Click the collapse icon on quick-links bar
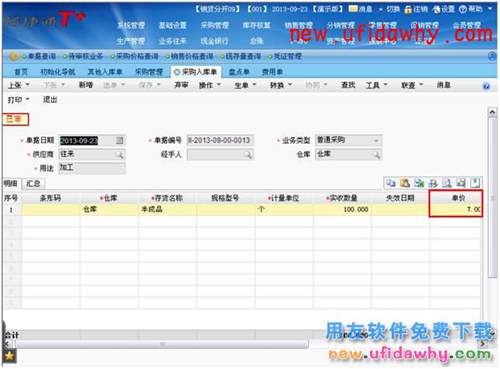Image resolution: width=500 pixels, height=369 pixels. point(492,56)
